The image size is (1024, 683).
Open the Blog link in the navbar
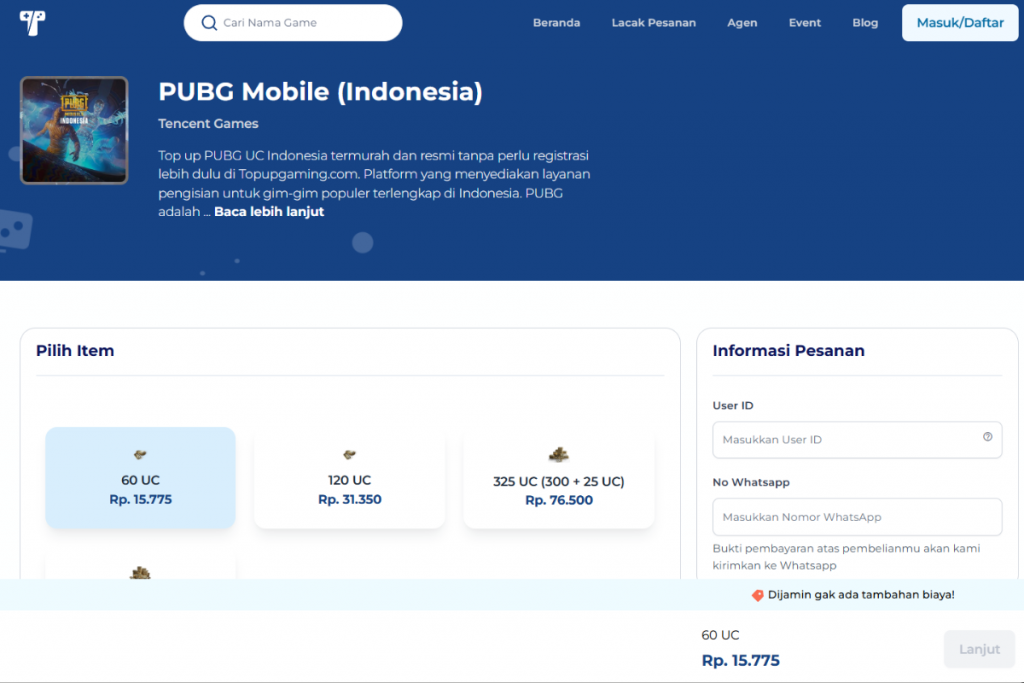tap(865, 23)
